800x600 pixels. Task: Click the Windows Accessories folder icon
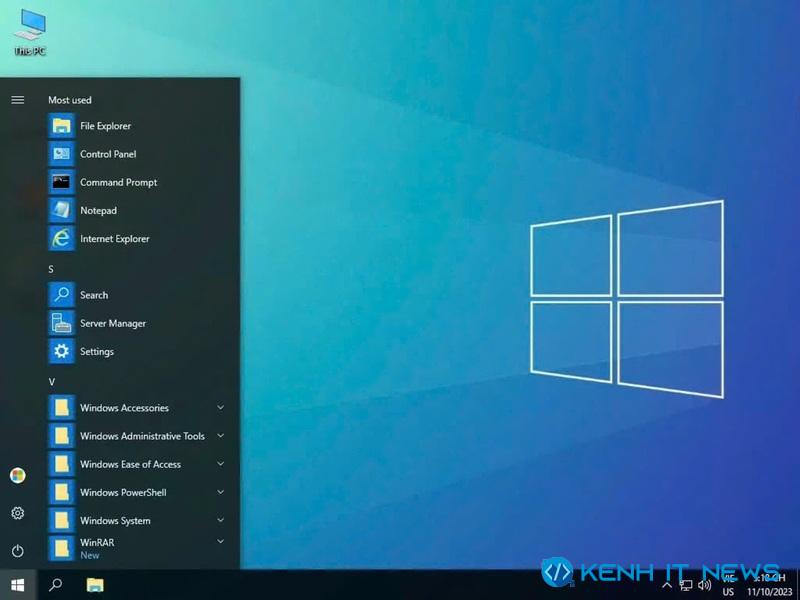(62, 408)
